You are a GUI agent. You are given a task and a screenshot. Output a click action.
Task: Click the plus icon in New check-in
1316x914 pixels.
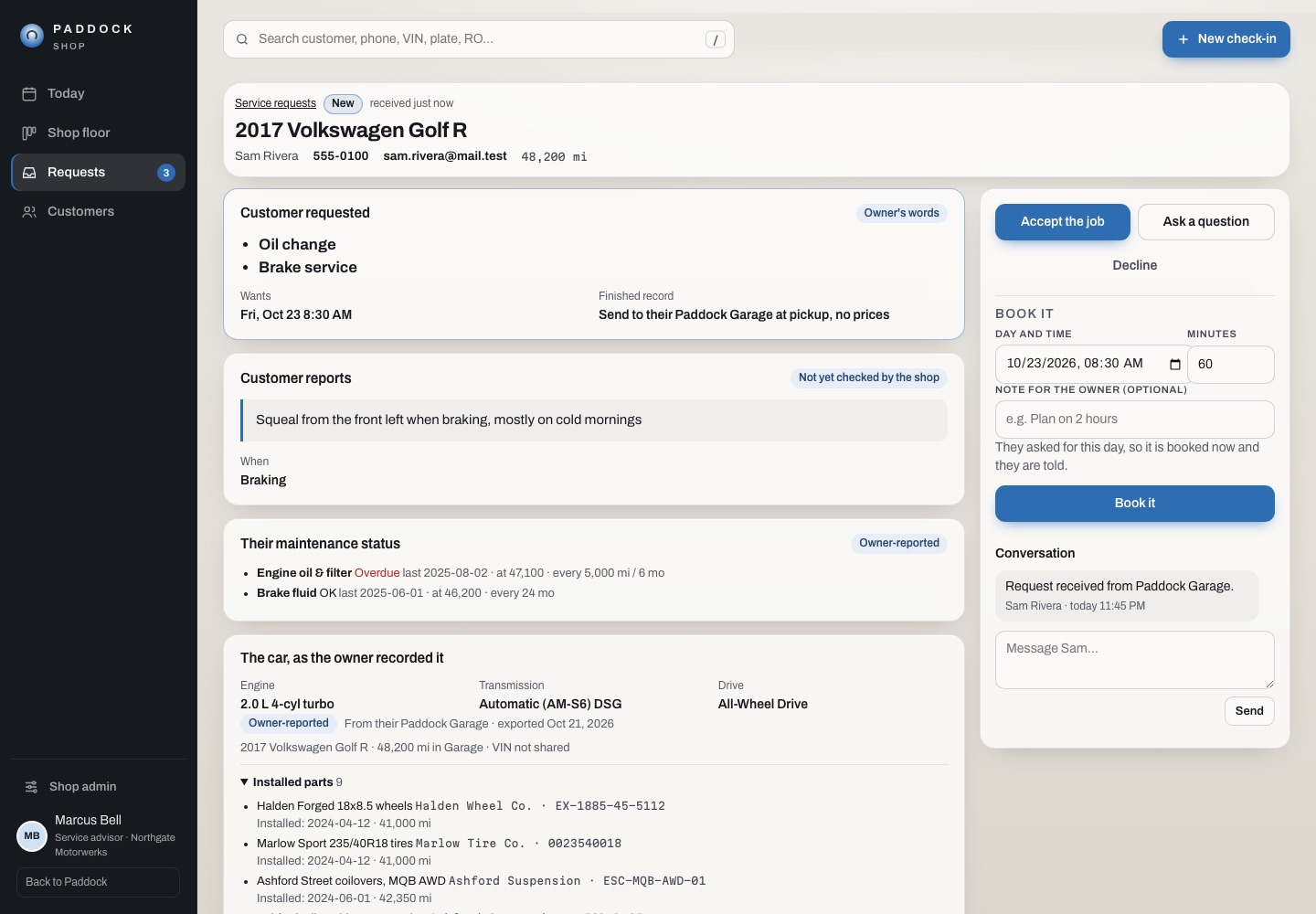tap(1183, 39)
